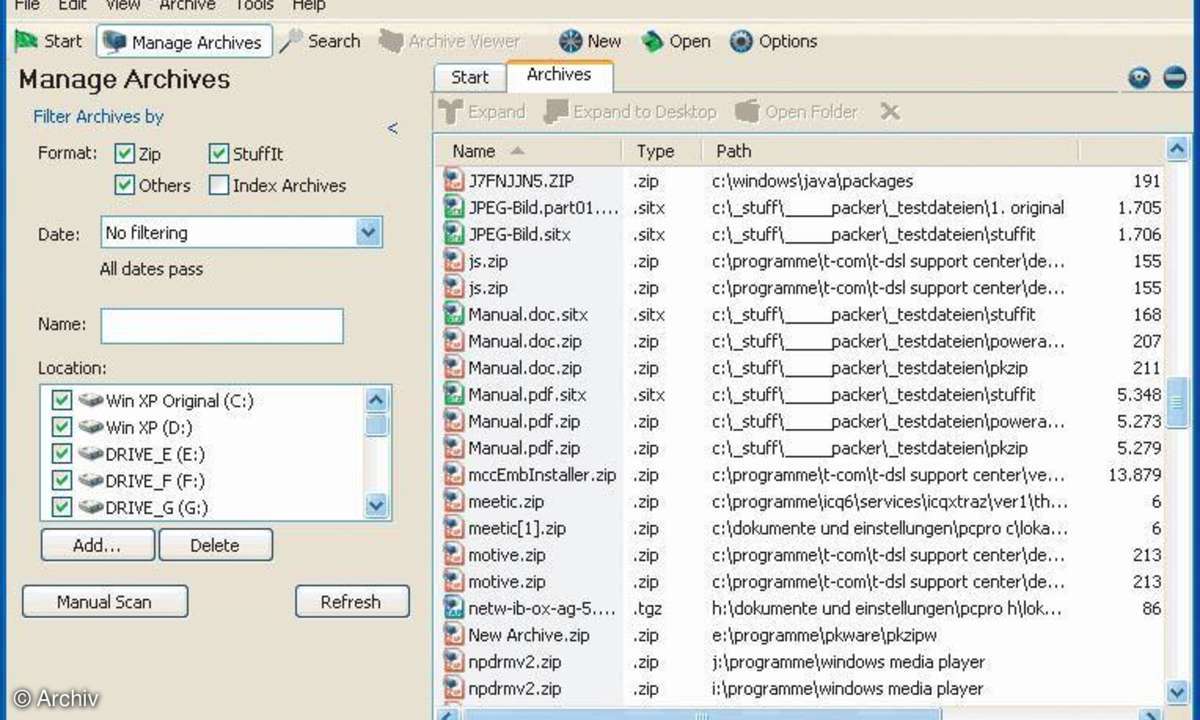Click the Open Folder button

[x=797, y=112]
